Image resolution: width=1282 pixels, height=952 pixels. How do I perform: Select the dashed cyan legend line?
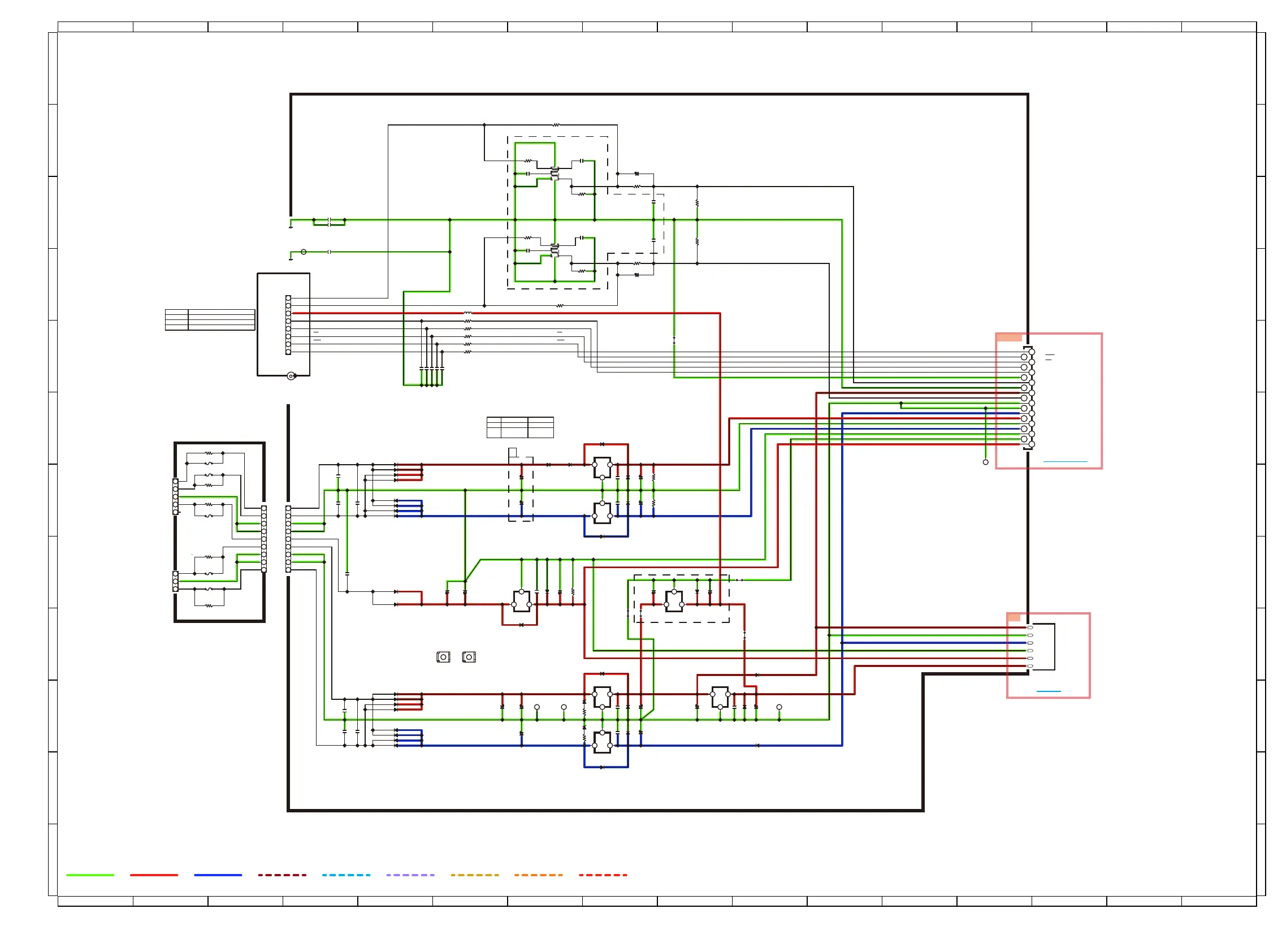pos(346,875)
